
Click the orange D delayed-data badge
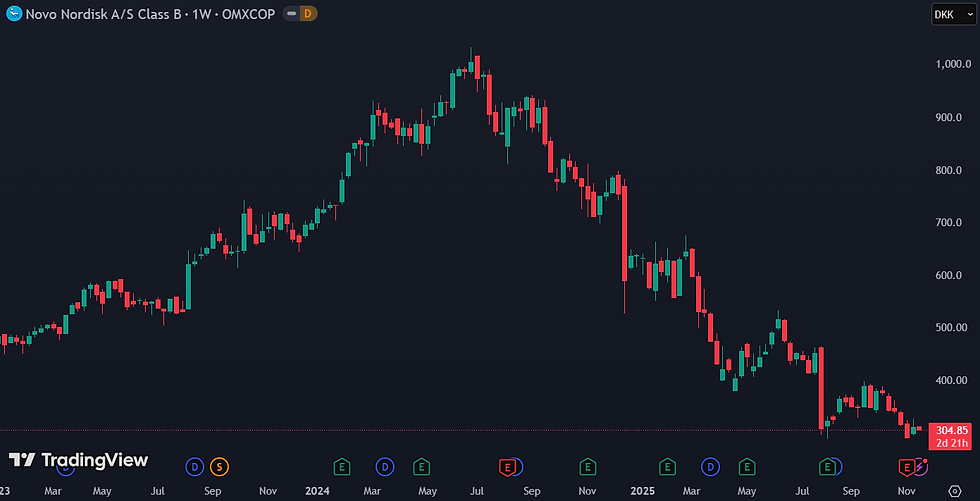tap(308, 13)
